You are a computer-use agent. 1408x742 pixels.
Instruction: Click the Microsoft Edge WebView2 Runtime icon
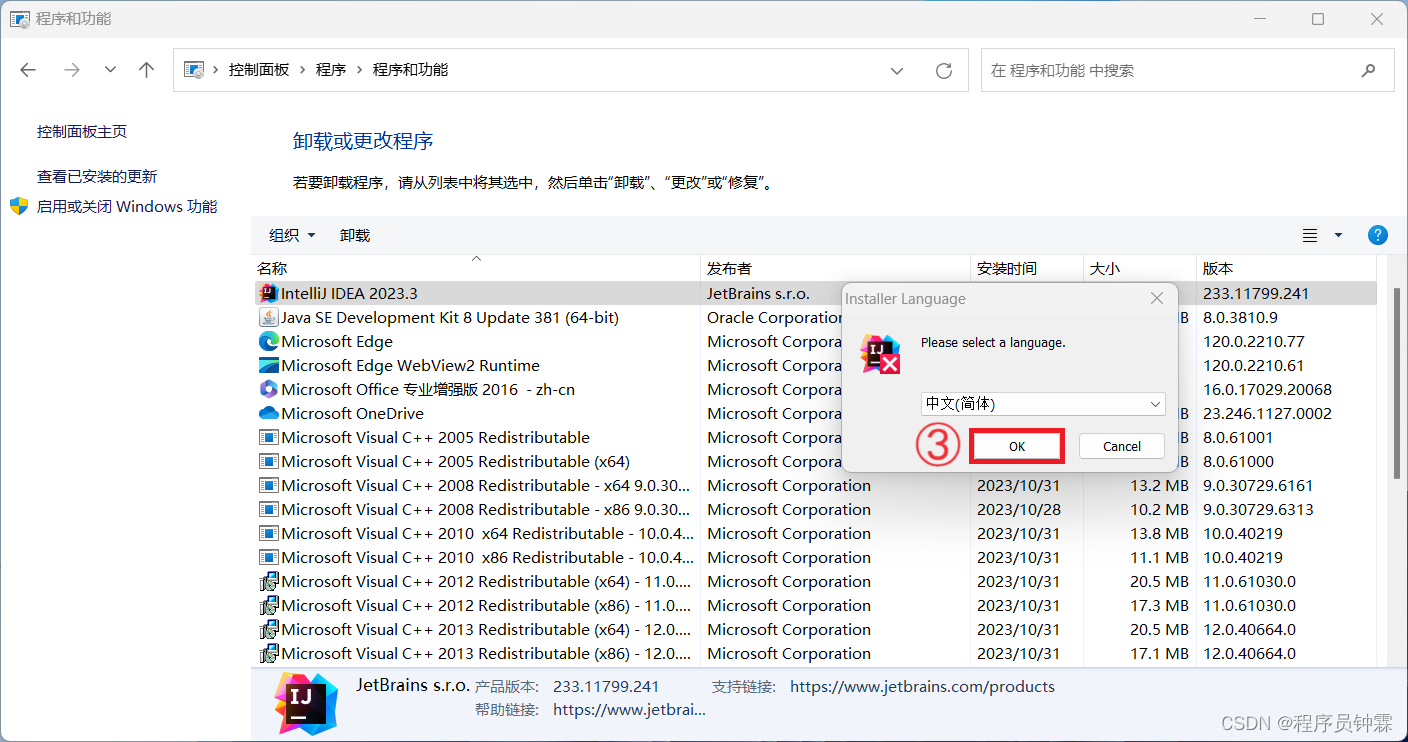coord(268,365)
